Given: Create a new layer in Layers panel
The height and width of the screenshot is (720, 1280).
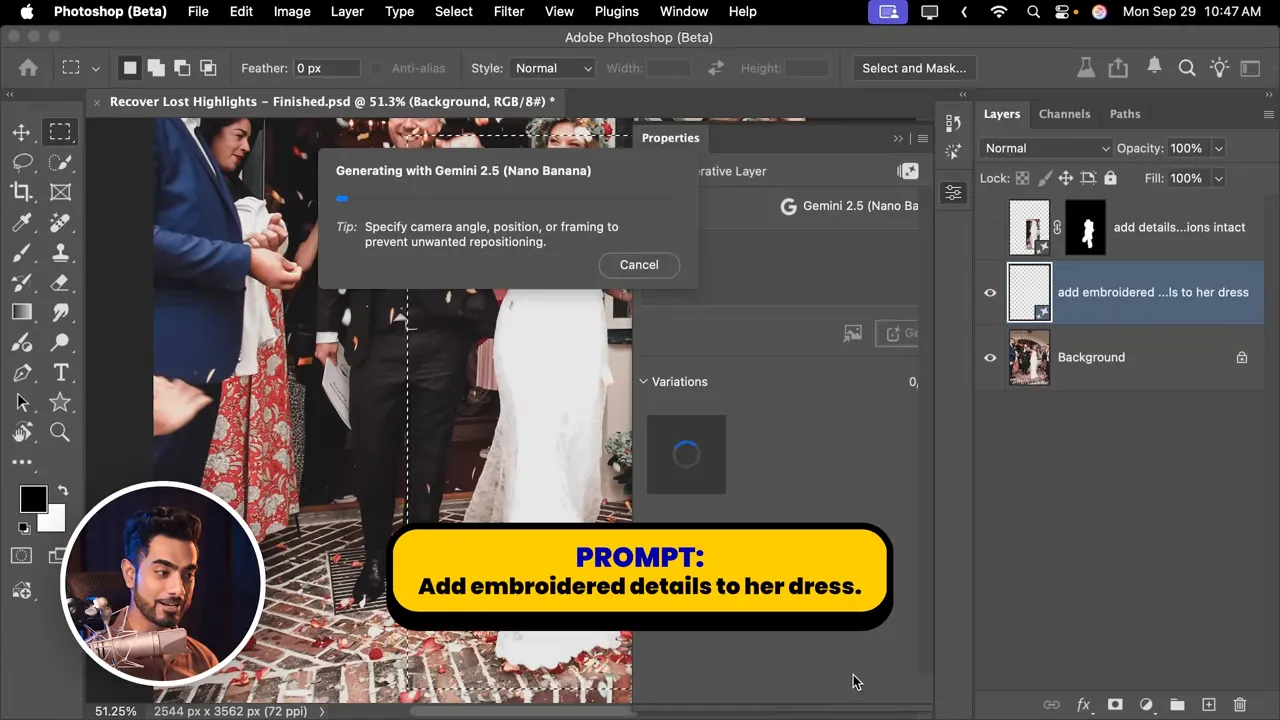Looking at the screenshot, I should pyautogui.click(x=1208, y=705).
